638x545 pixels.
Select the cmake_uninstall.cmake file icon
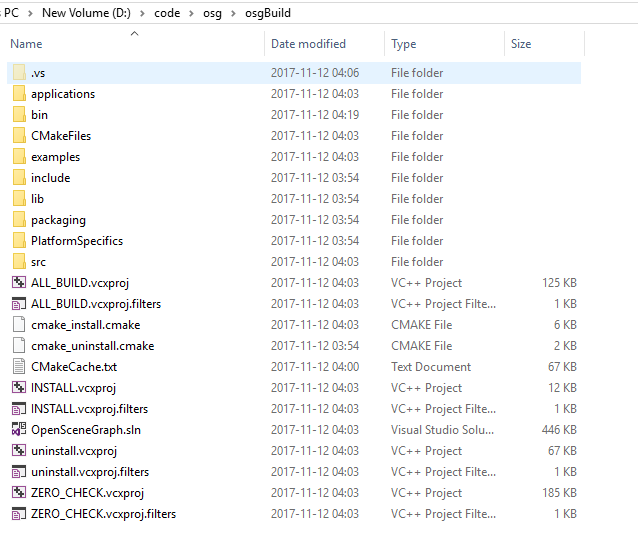click(x=19, y=346)
